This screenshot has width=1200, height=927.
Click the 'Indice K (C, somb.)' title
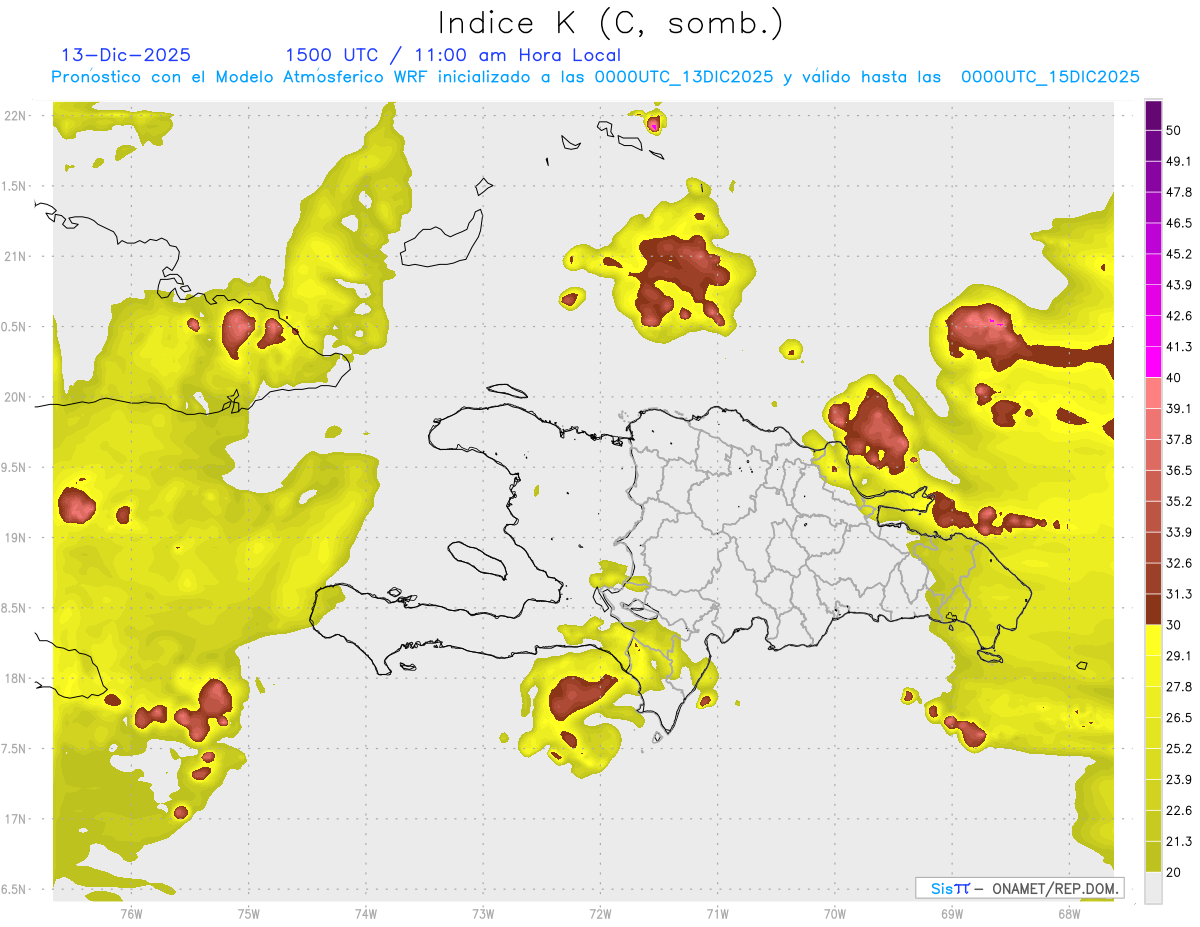pos(610,24)
